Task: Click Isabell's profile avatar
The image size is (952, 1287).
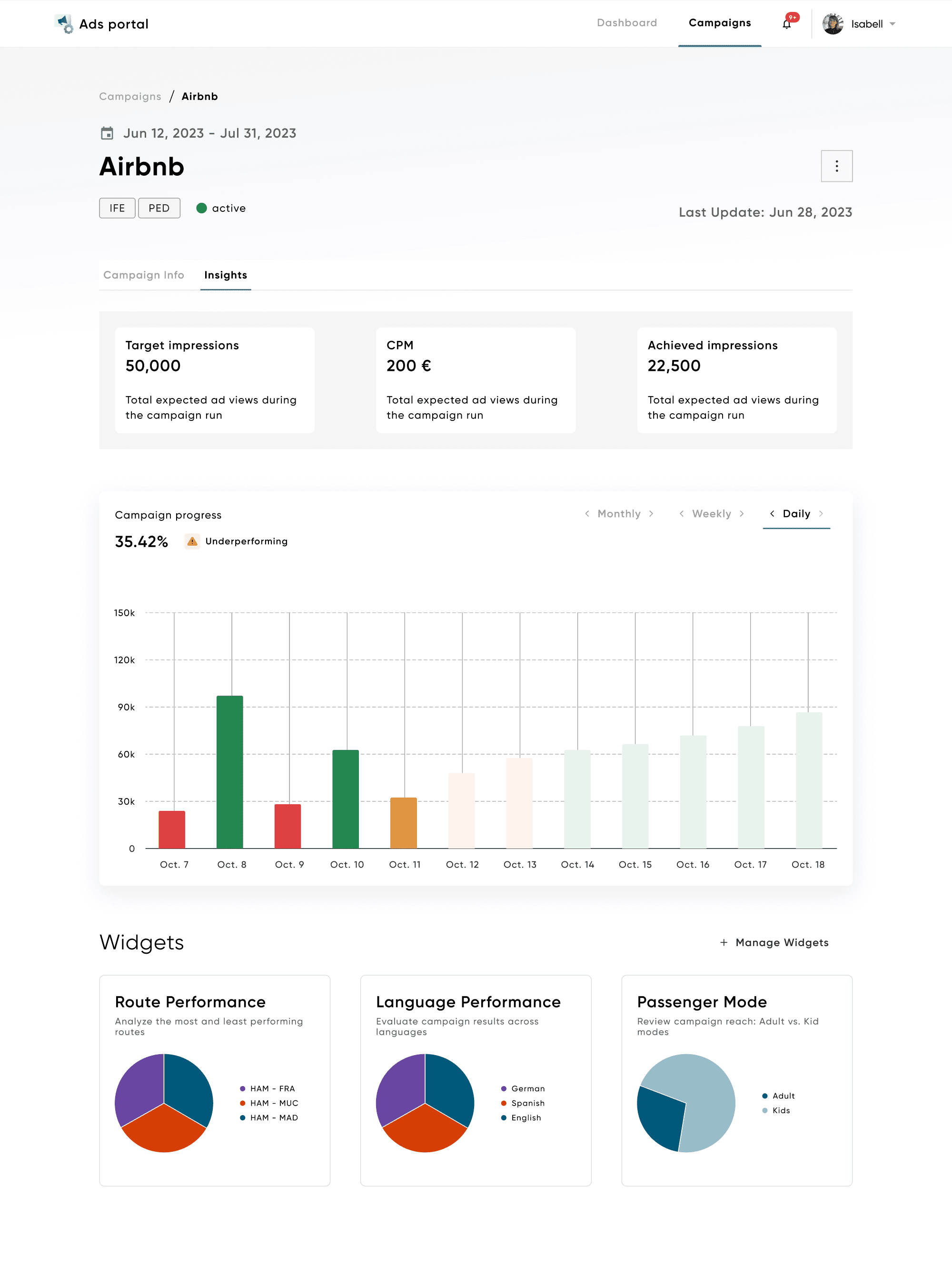Action: pyautogui.click(x=832, y=24)
